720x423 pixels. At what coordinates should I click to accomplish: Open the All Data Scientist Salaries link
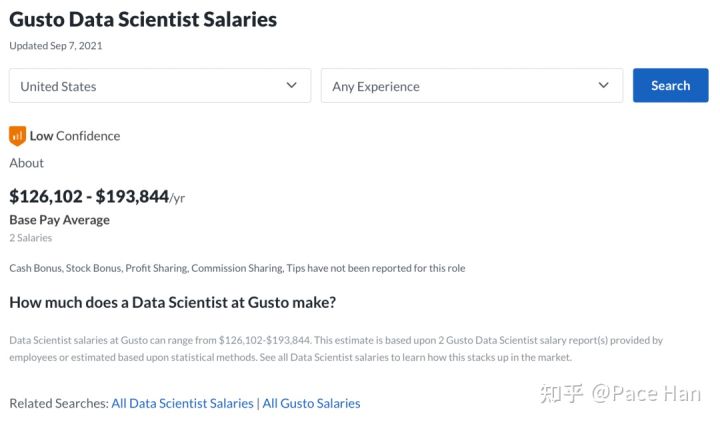point(182,403)
